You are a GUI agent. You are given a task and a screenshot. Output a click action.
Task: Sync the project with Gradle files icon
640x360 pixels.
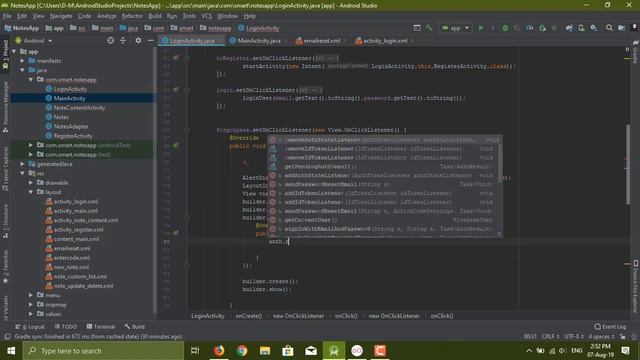pos(569,28)
